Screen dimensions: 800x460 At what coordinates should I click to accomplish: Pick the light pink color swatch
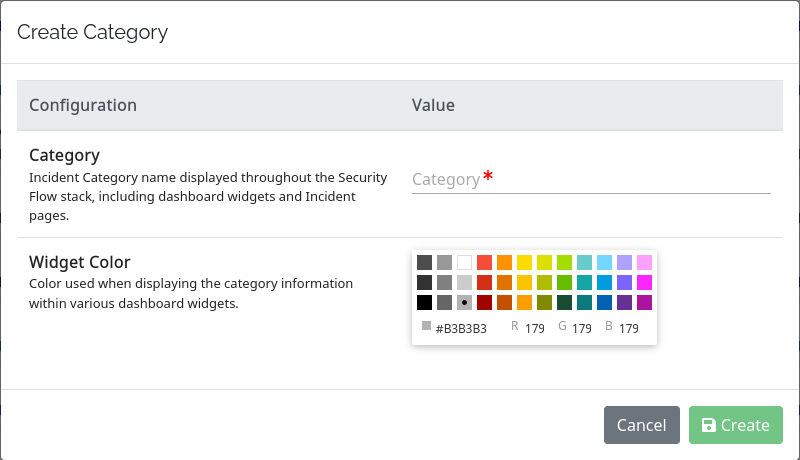pos(644,262)
